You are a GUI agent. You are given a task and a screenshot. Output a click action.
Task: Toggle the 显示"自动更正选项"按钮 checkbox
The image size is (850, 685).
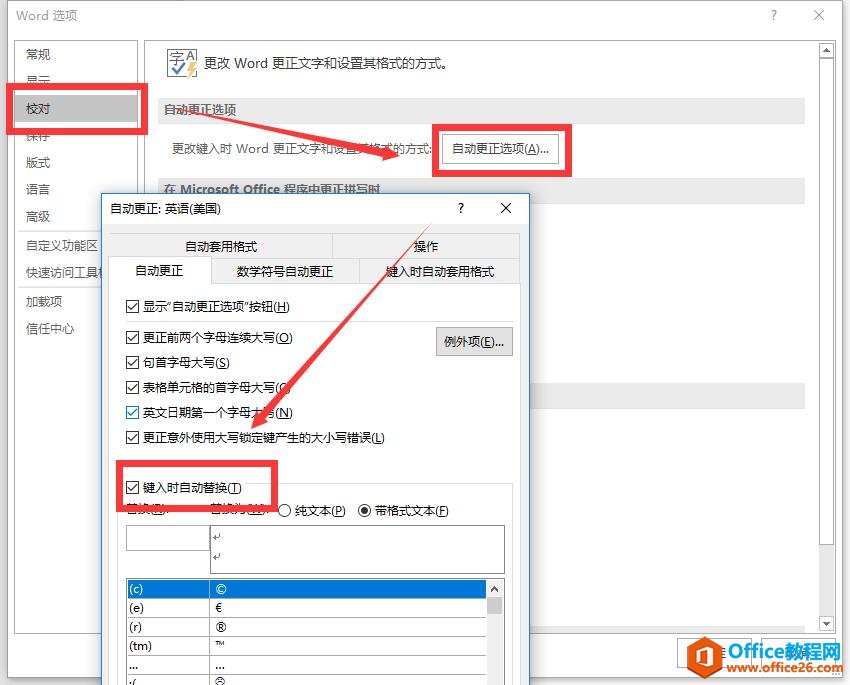pyautogui.click(x=132, y=307)
